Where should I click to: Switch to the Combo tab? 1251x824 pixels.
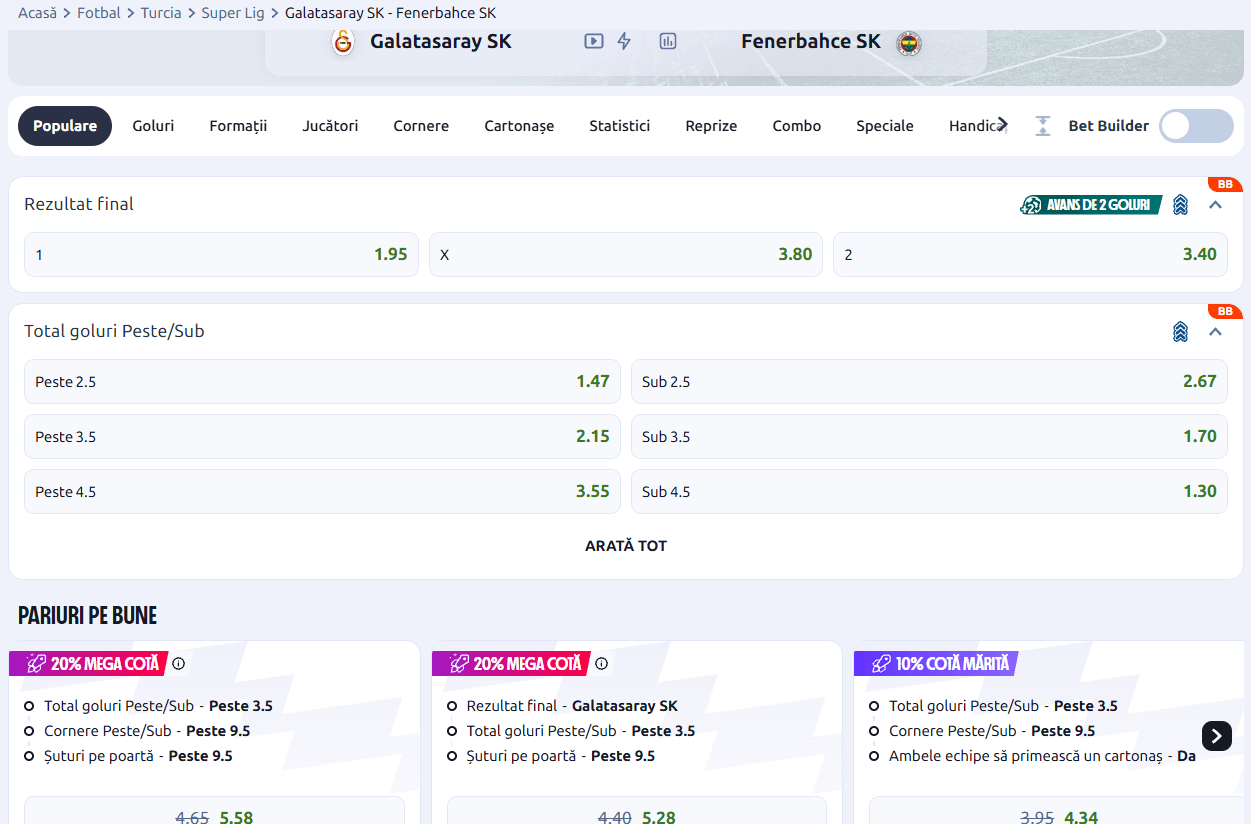797,126
